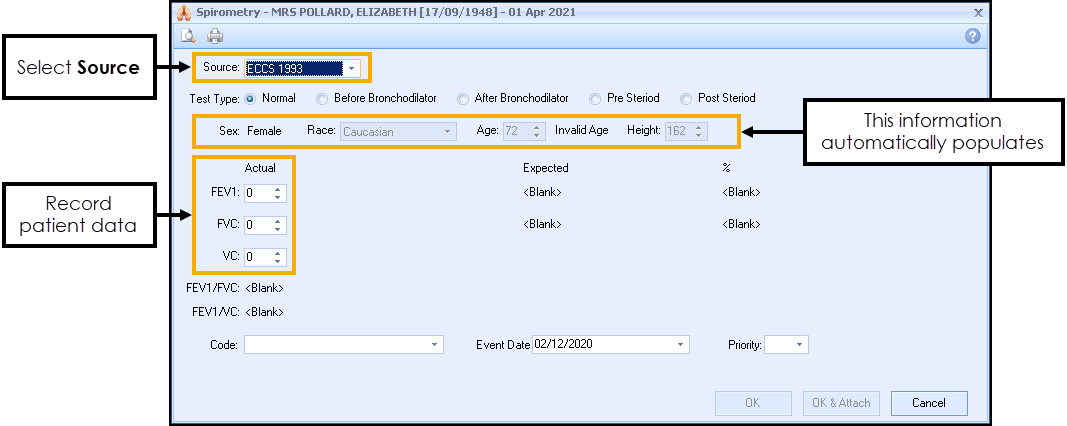
Task: Select the Post Steroid option
Action: 686,99
